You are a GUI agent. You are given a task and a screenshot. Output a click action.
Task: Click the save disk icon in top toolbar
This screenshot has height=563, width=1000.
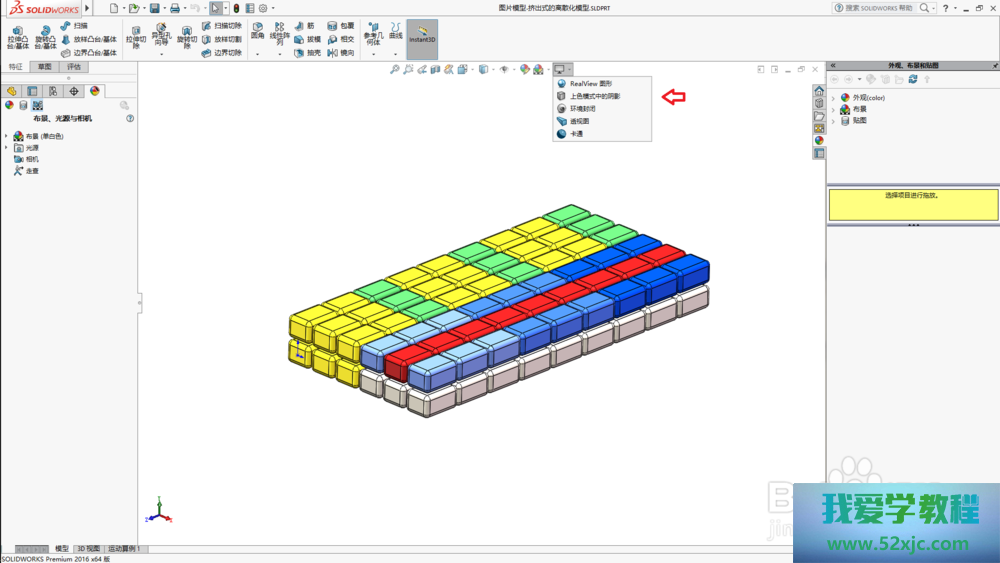click(155, 8)
